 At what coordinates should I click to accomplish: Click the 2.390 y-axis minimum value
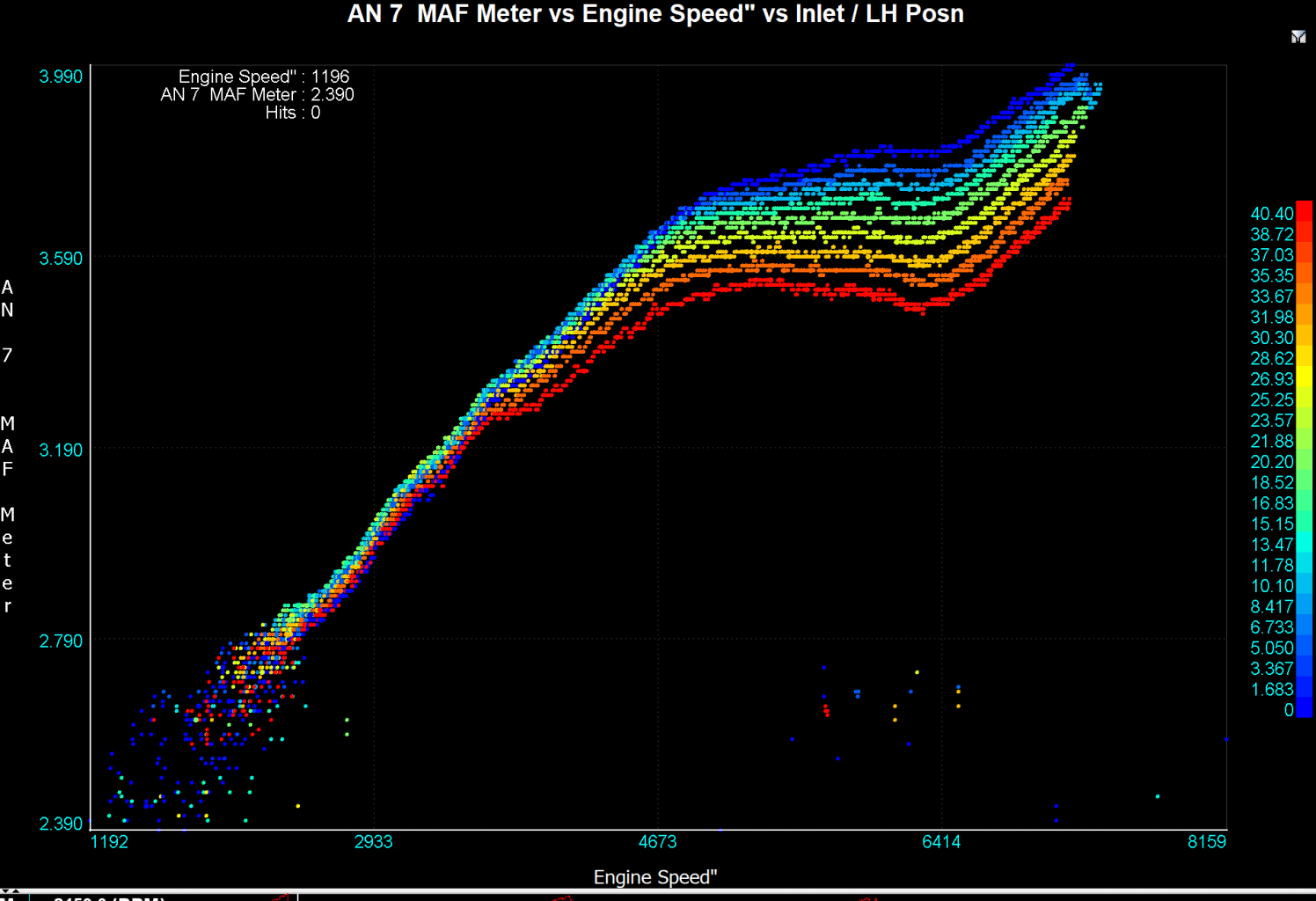point(61,824)
